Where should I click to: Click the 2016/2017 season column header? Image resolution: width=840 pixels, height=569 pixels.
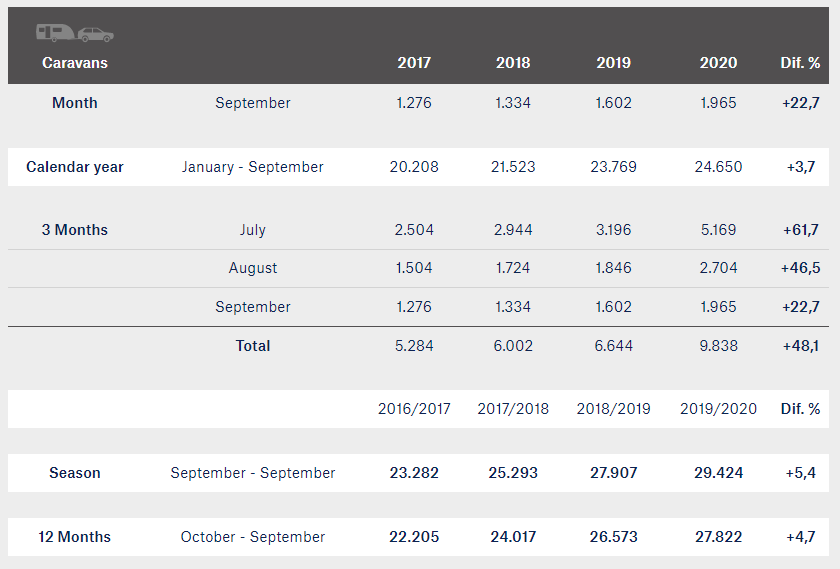tap(414, 409)
